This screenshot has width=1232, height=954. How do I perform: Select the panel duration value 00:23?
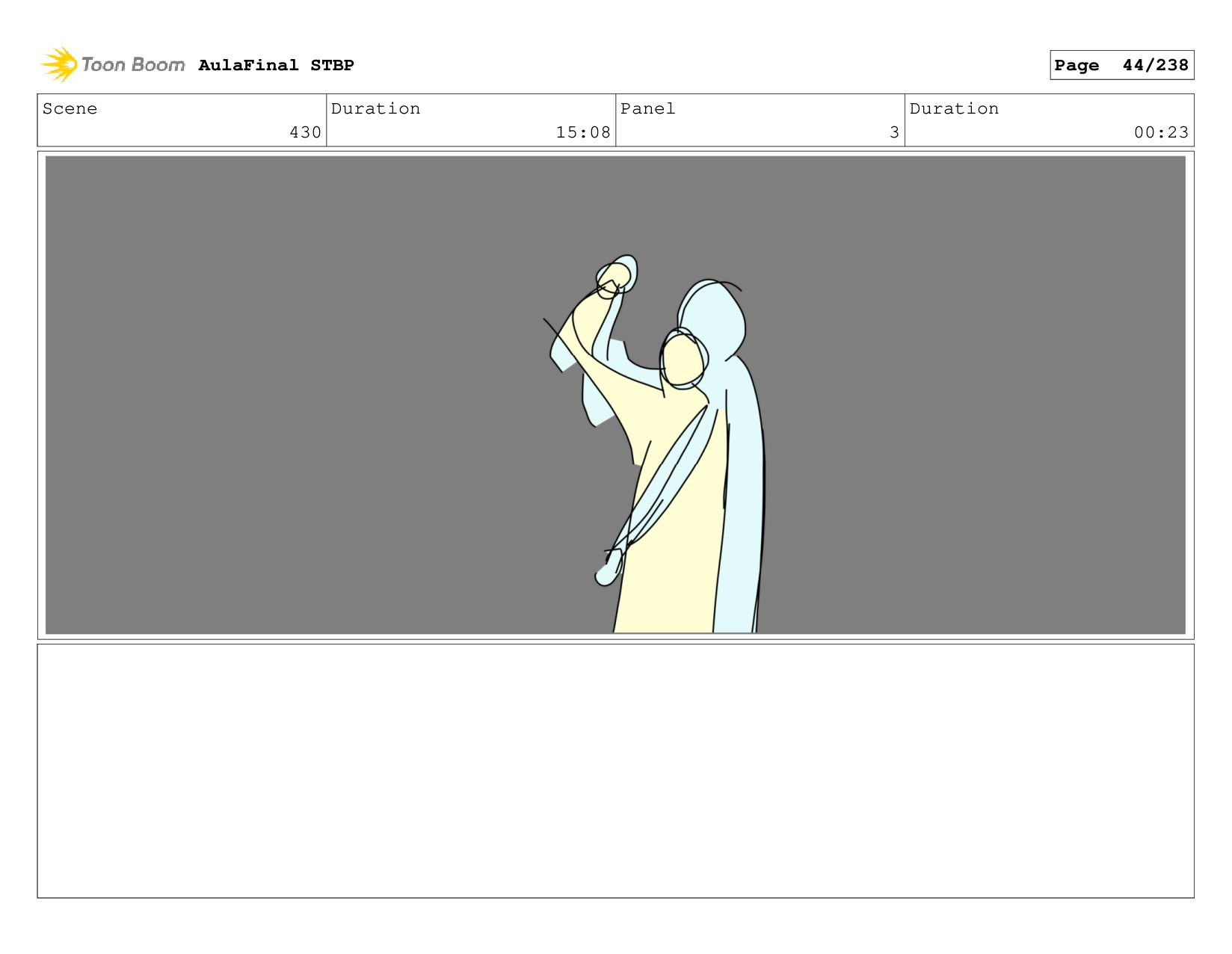[x=1161, y=132]
